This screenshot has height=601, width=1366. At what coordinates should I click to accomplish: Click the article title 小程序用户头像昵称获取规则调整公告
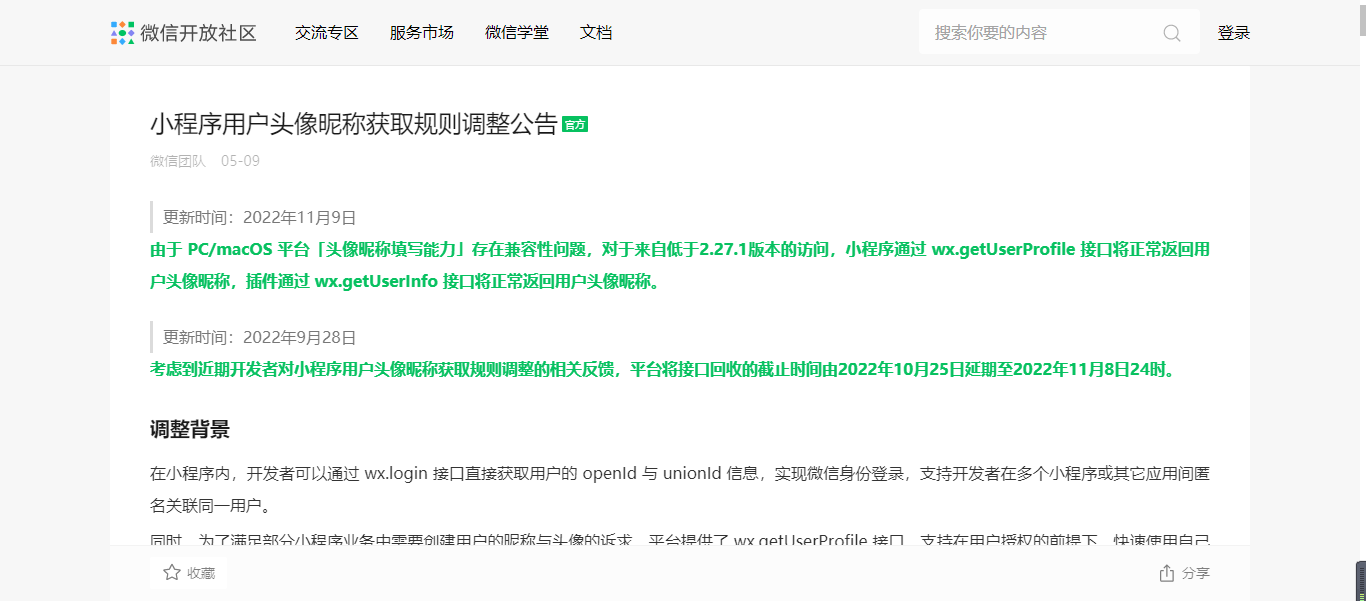tap(354, 124)
